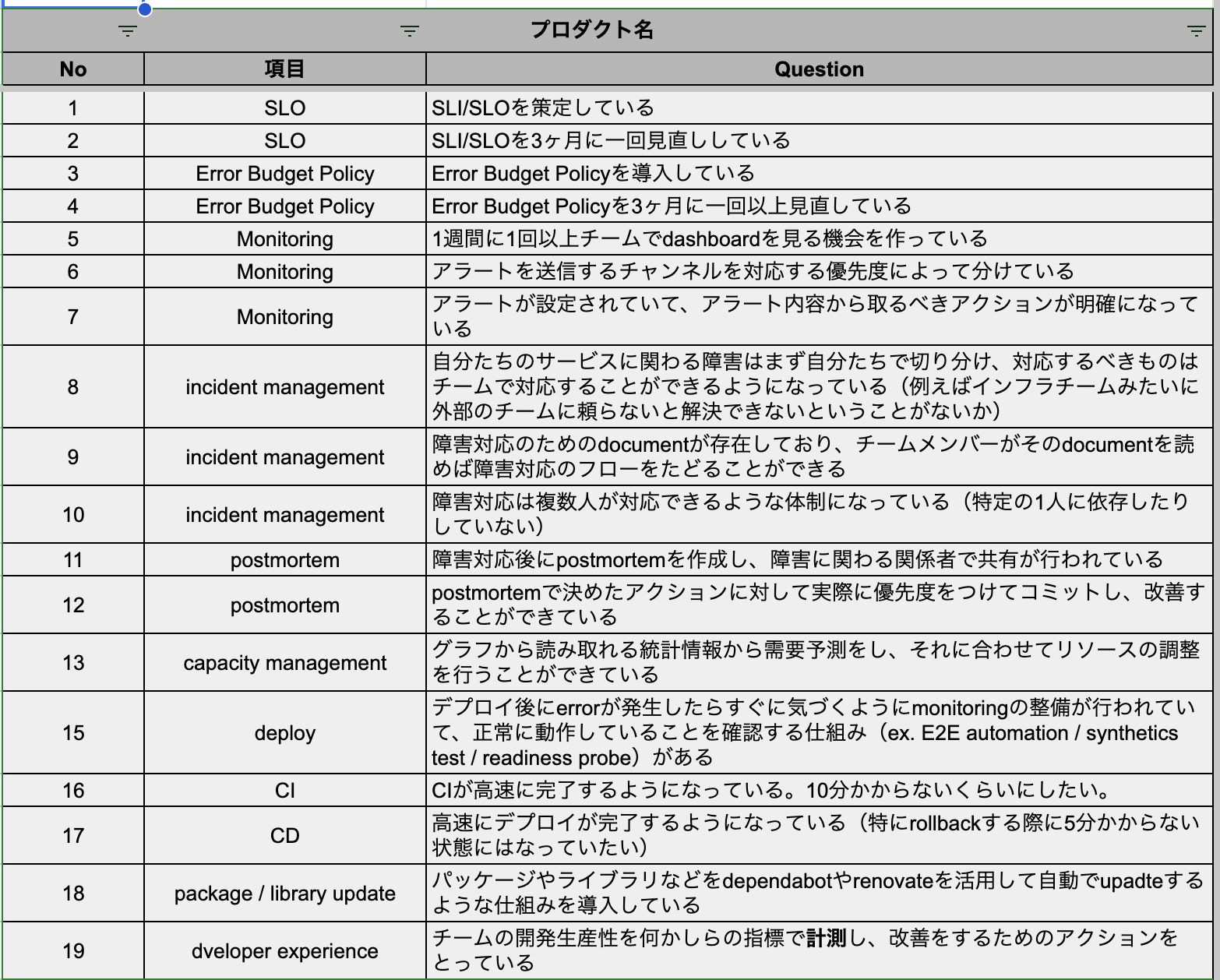Select the 項目 header cell
This screenshot has width=1220, height=980.
coord(285,69)
